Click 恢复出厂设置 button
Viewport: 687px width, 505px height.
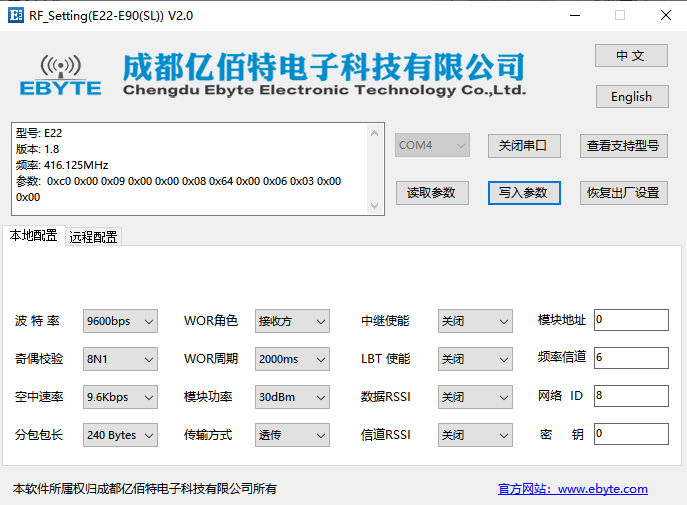click(623, 193)
